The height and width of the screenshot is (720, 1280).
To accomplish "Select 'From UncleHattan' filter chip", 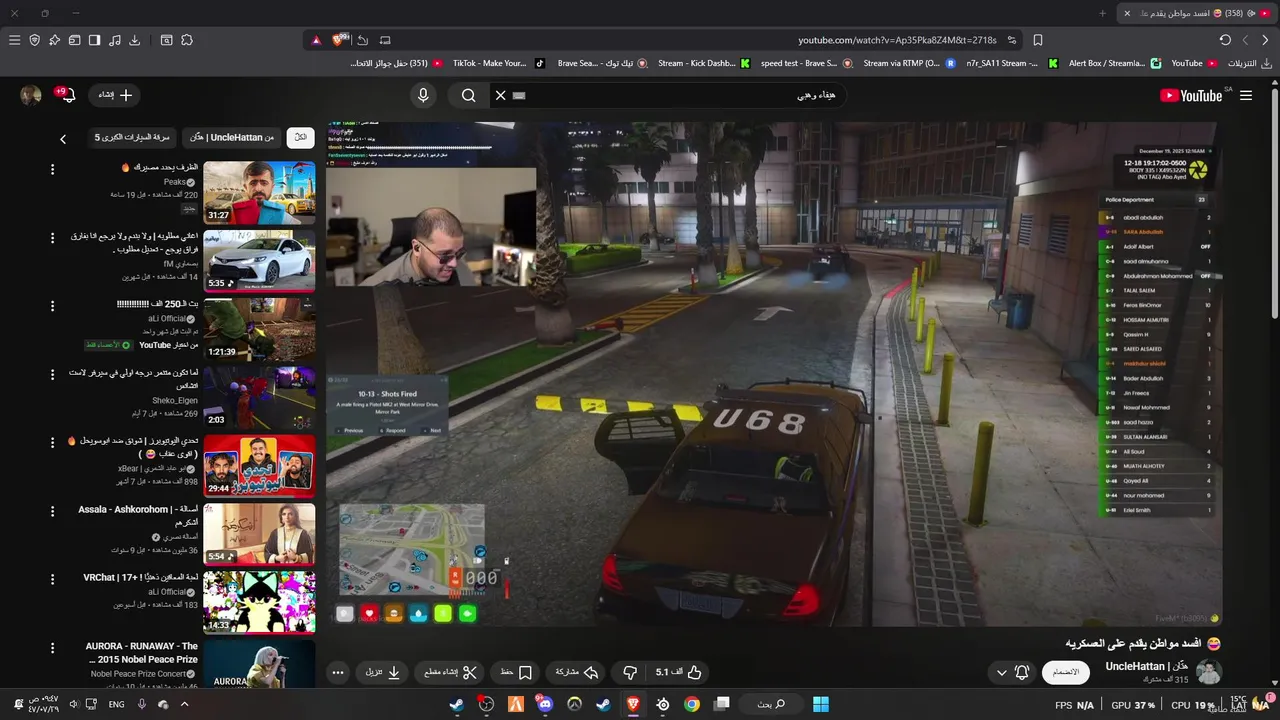I will tap(232, 137).
